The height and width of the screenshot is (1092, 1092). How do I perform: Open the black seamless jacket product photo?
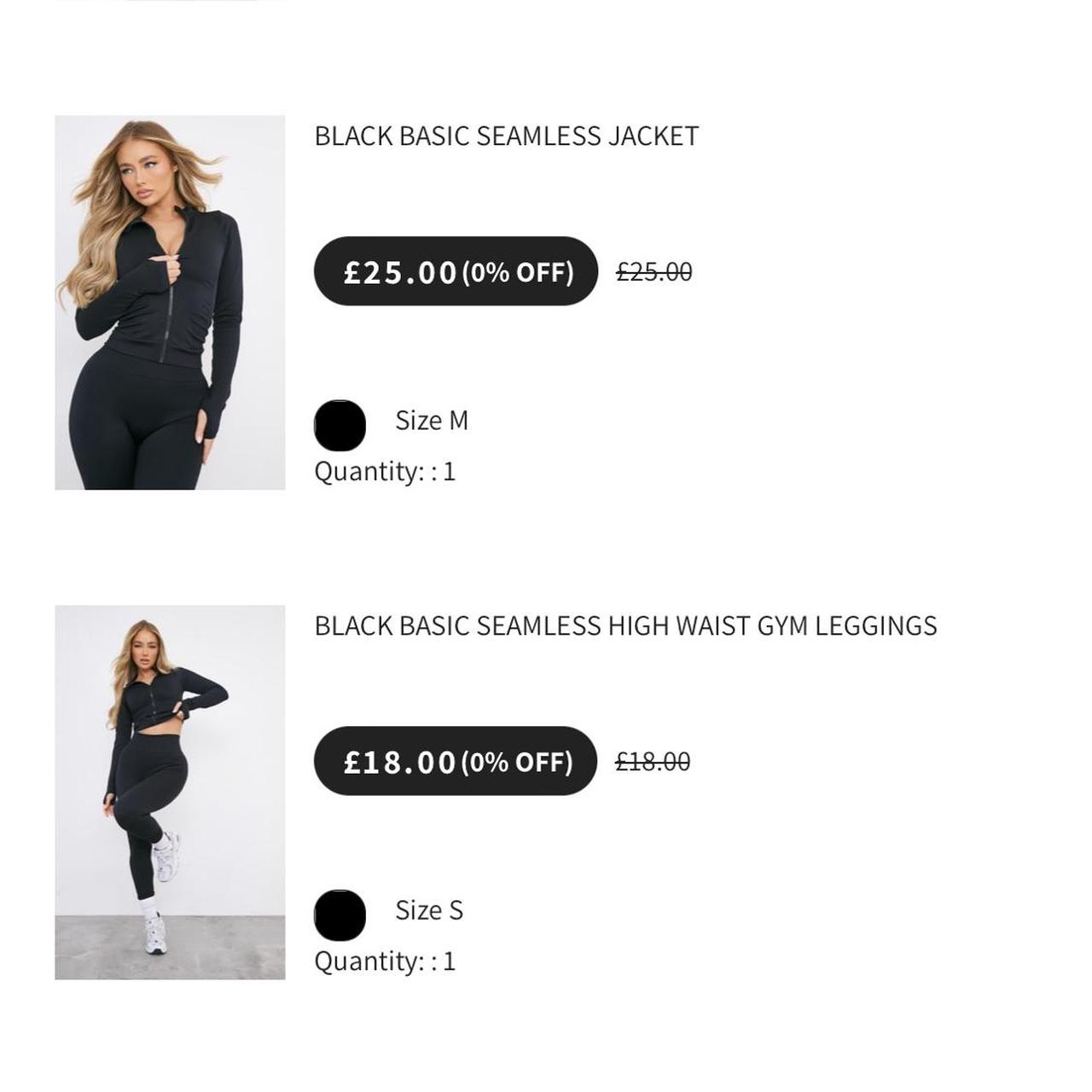click(x=170, y=302)
